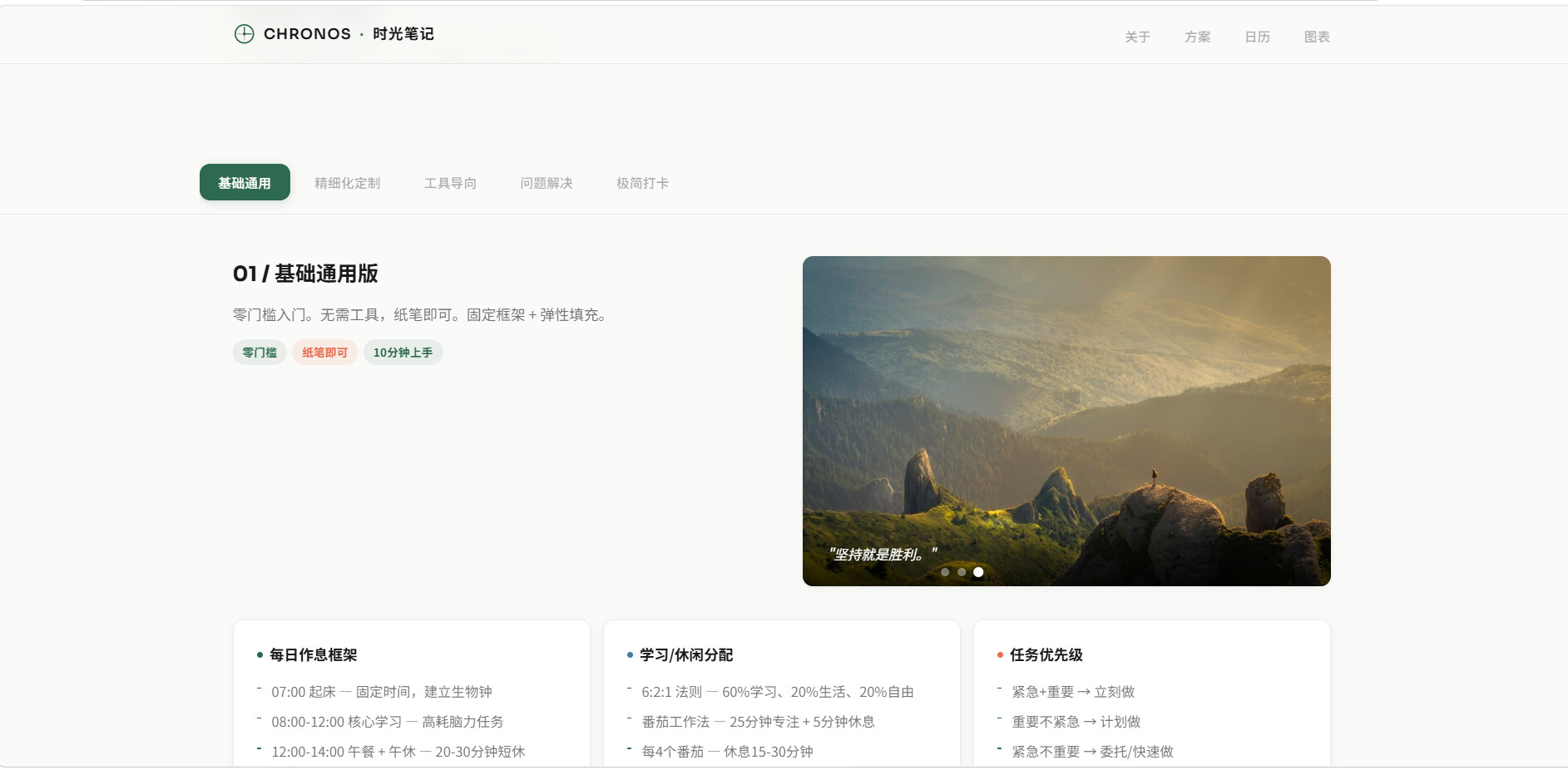Select the first carousel dot indicator

click(x=945, y=572)
